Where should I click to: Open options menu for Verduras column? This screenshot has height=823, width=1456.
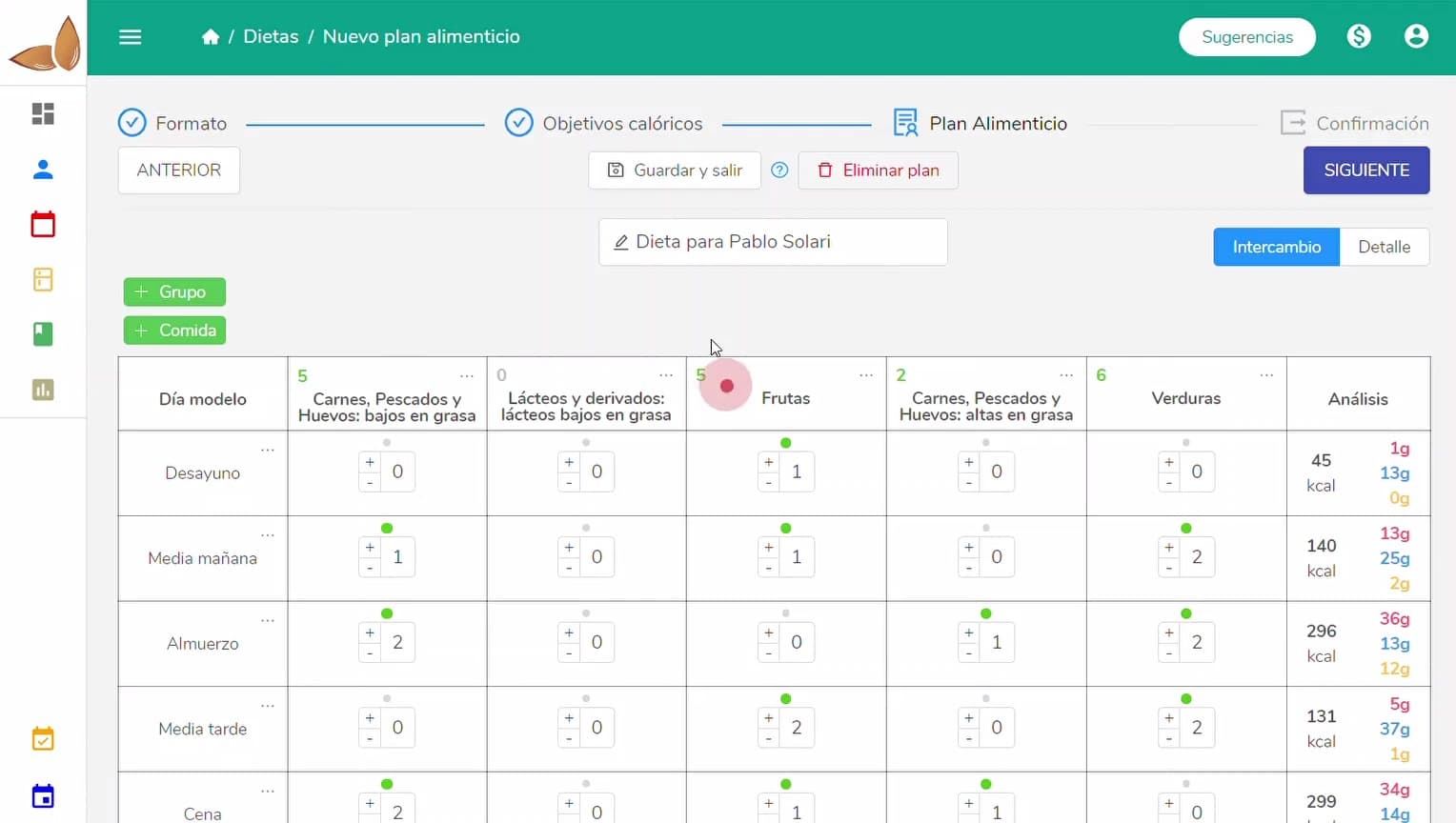[1266, 375]
